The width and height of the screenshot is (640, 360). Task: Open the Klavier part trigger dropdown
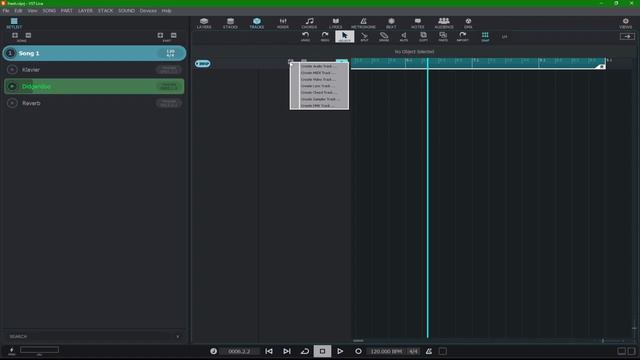point(169,70)
